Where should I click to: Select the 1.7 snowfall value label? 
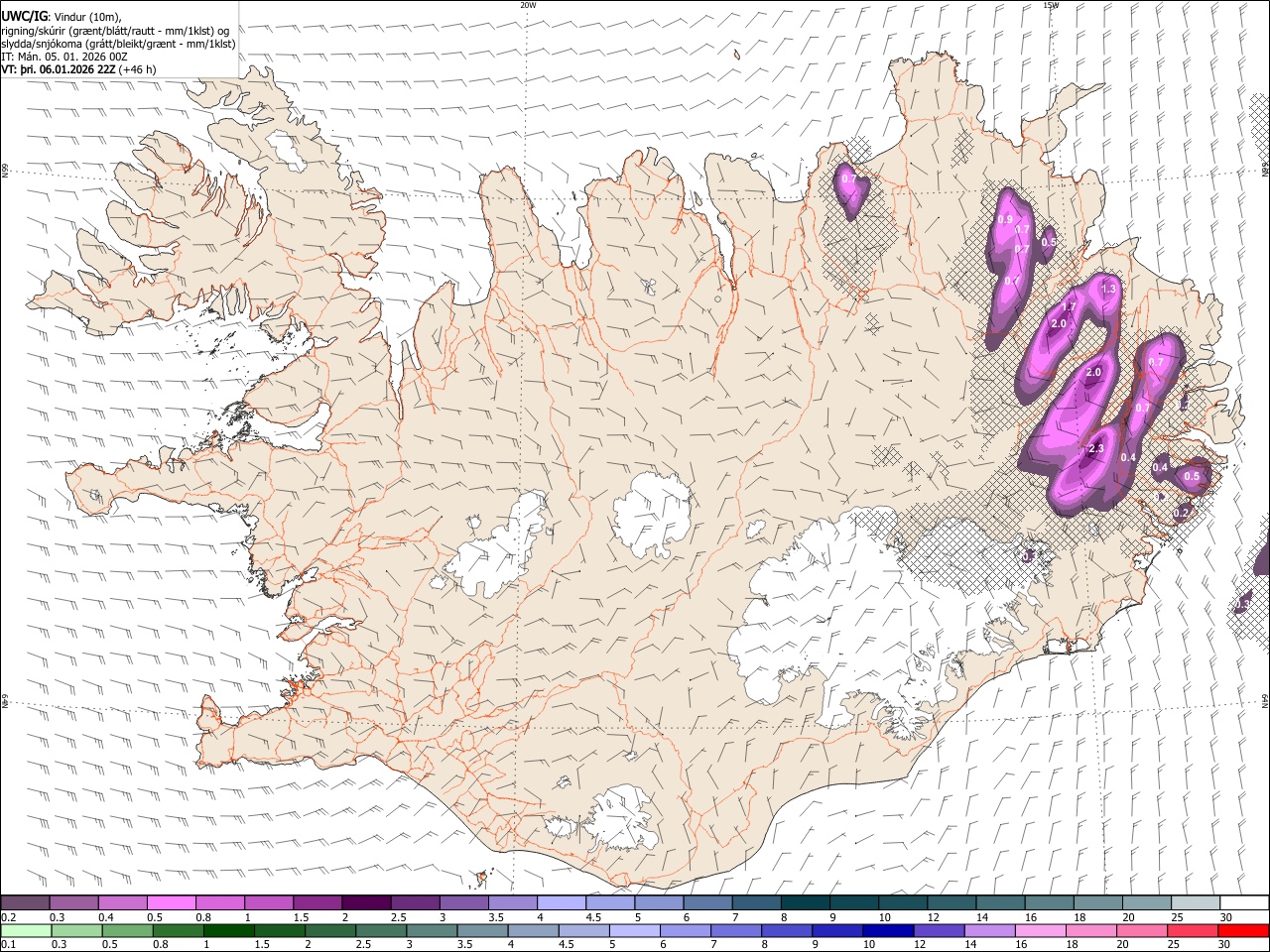pos(1070,307)
